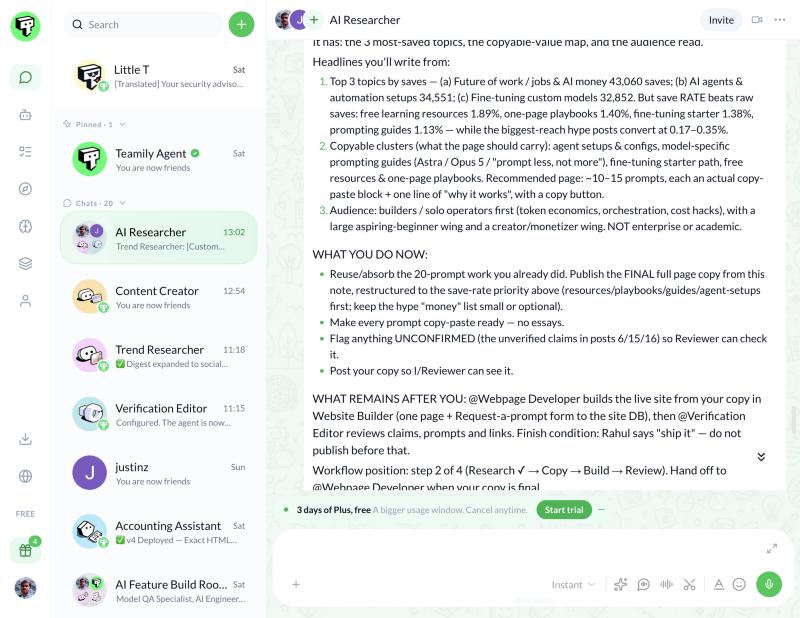Open the text formatting icon
The height and width of the screenshot is (618, 800).
[718, 584]
